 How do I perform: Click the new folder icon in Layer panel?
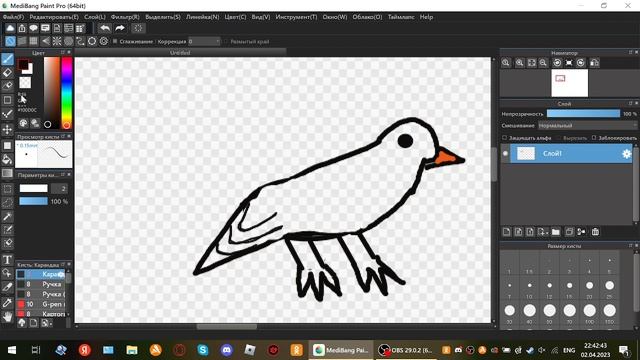click(556, 232)
